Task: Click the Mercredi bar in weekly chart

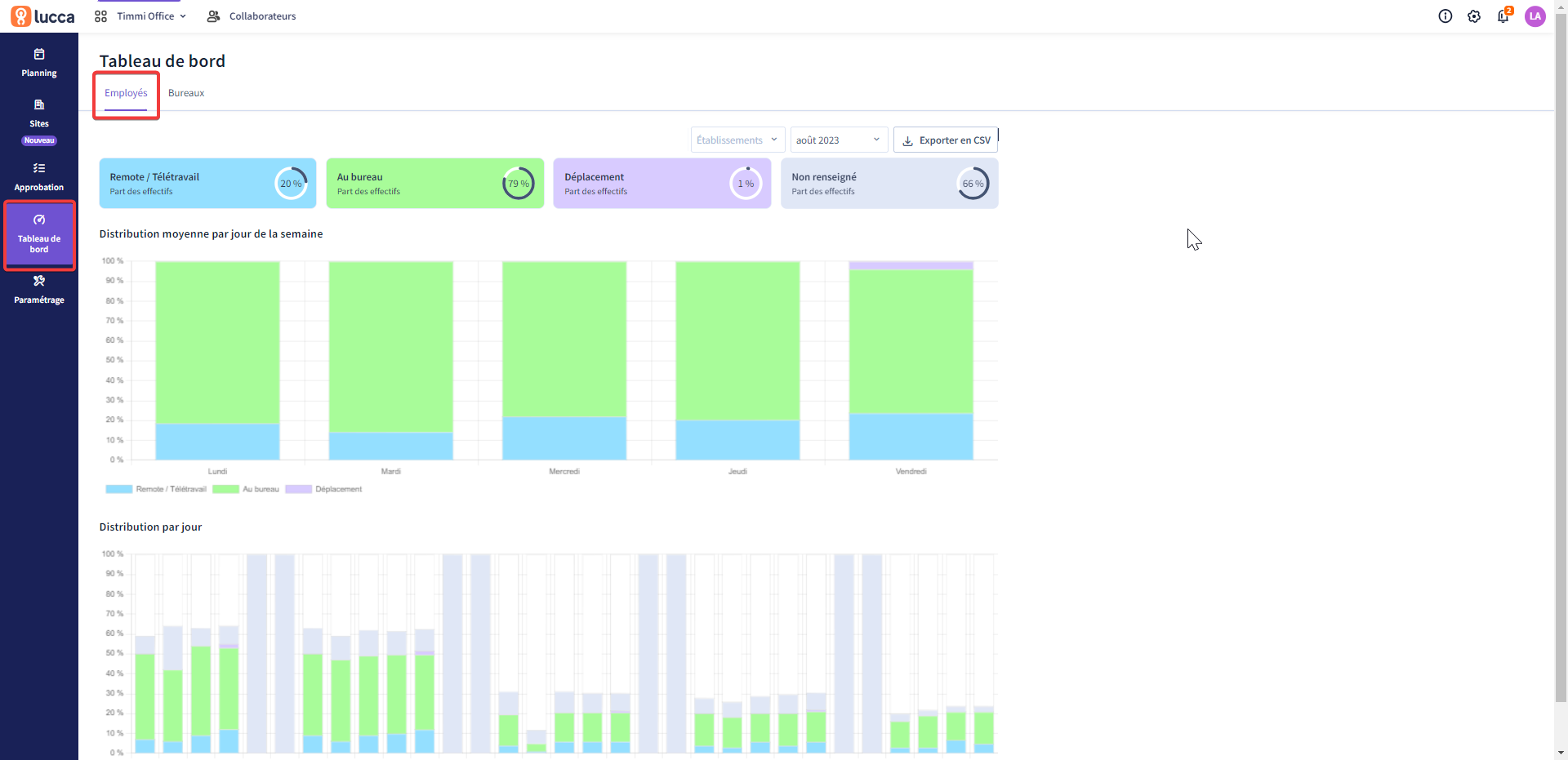Action: click(564, 360)
